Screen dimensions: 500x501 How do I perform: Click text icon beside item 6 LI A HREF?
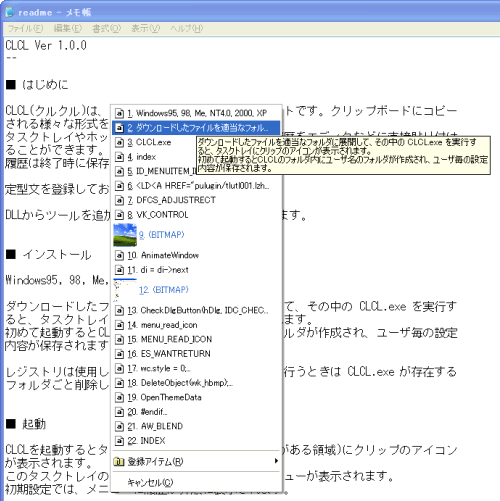coord(119,186)
